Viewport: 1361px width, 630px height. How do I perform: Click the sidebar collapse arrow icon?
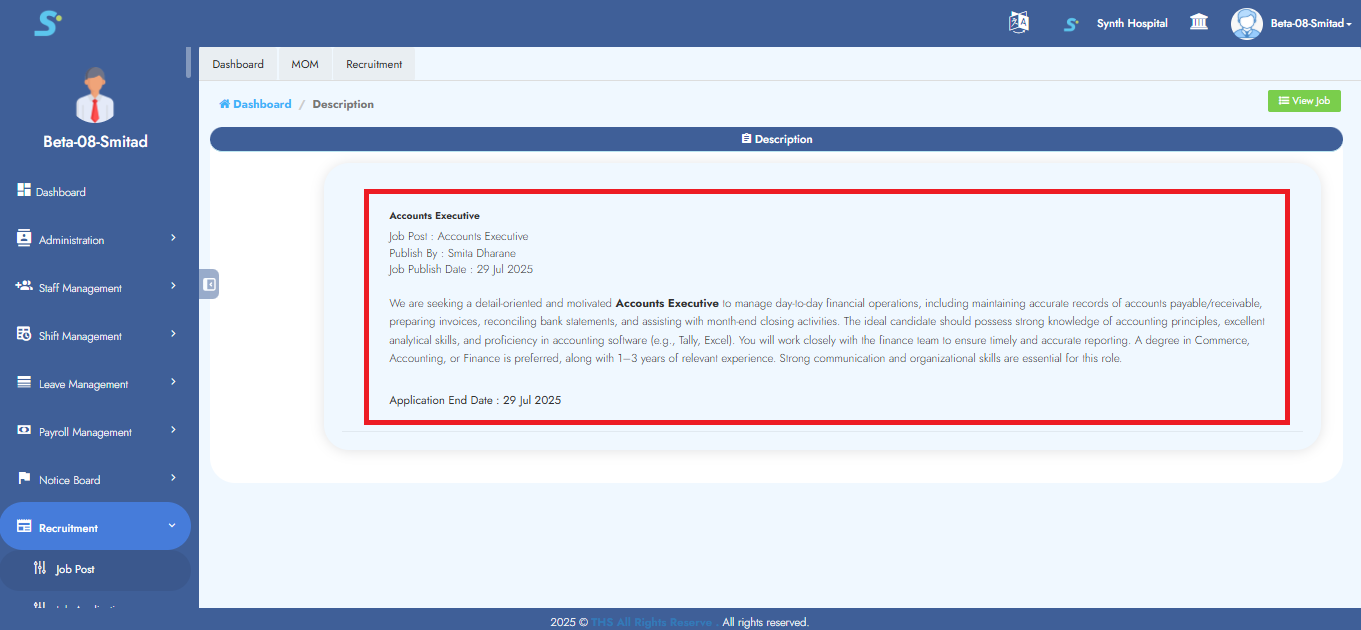click(x=209, y=284)
